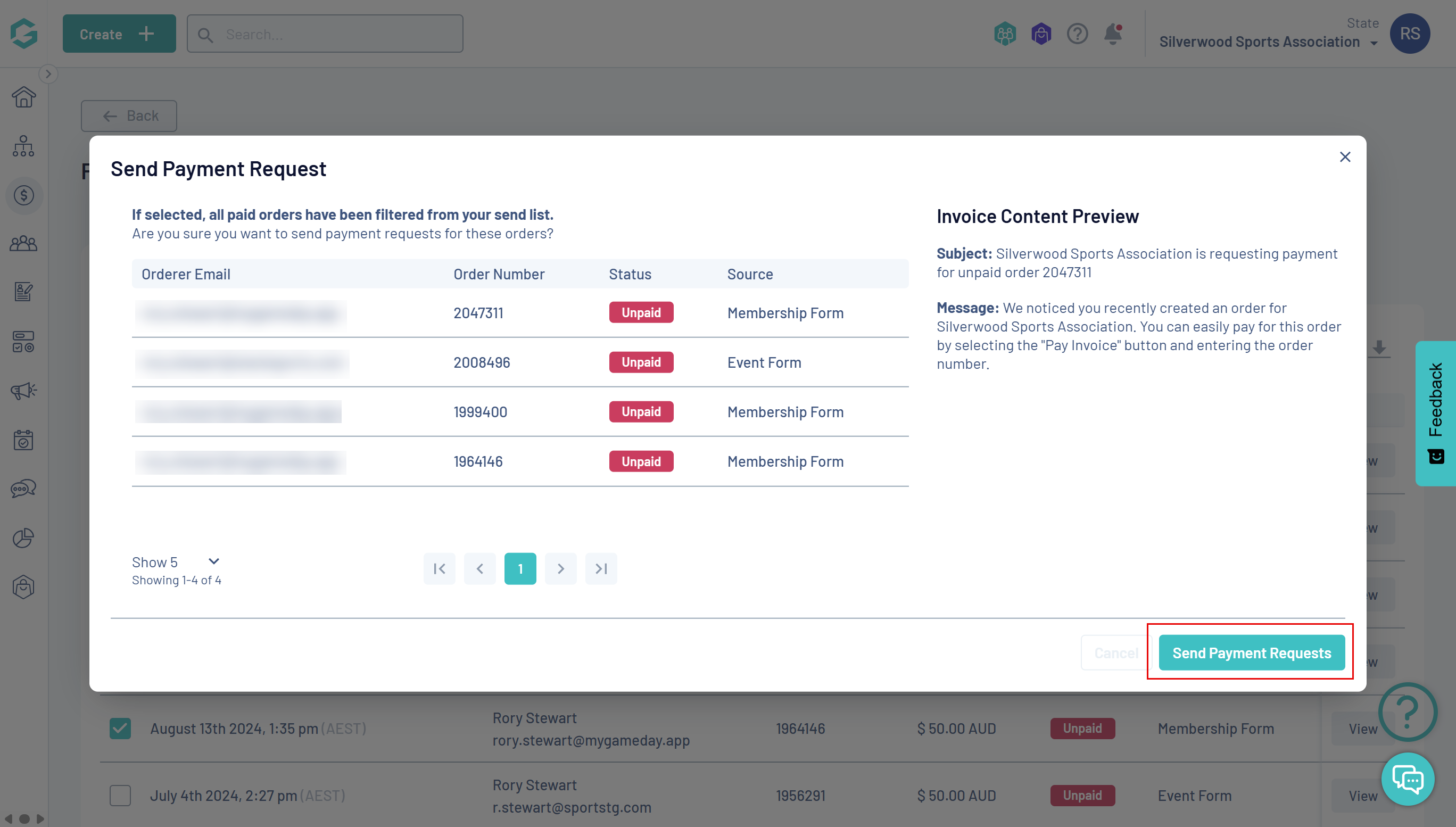Check the July 4th 2024 order checkbox
1456x827 pixels.
(120, 795)
